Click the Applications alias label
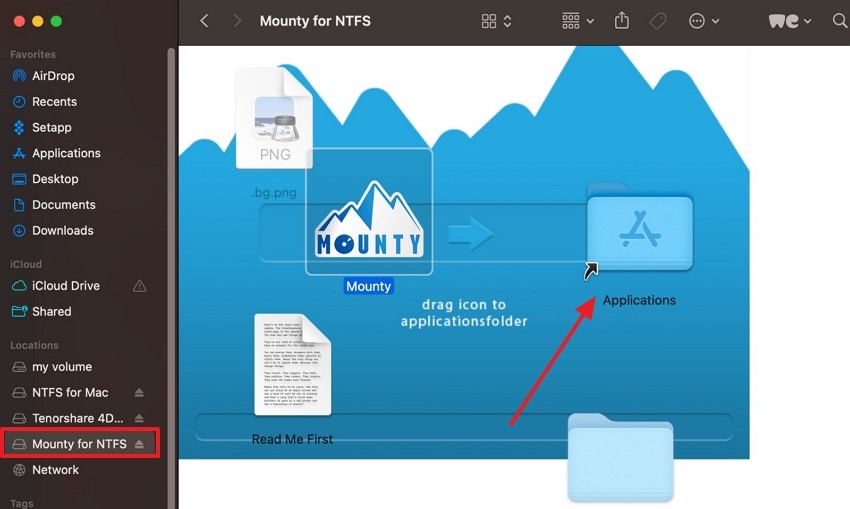The image size is (850, 509). (639, 300)
